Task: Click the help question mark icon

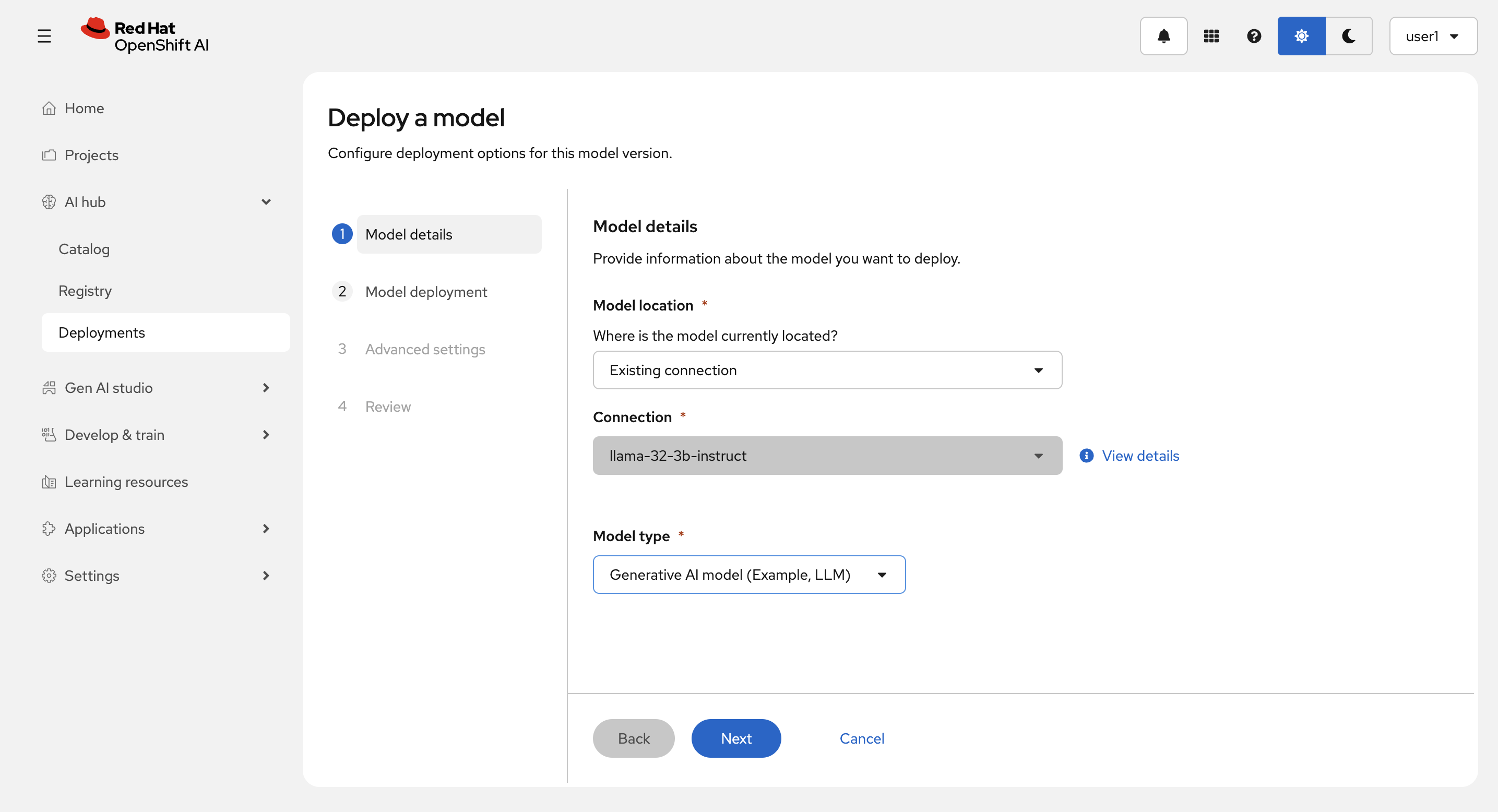Action: 1254,36
